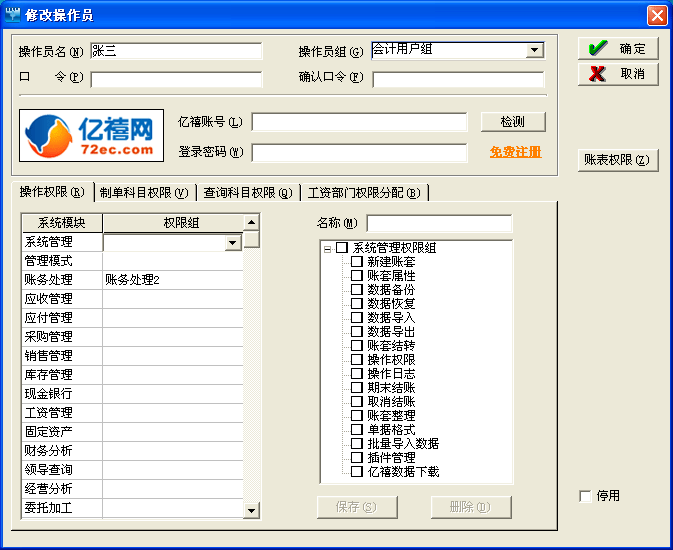Switch to the 制单科目权限 tab
The height and width of the screenshot is (550, 673).
click(x=144, y=192)
